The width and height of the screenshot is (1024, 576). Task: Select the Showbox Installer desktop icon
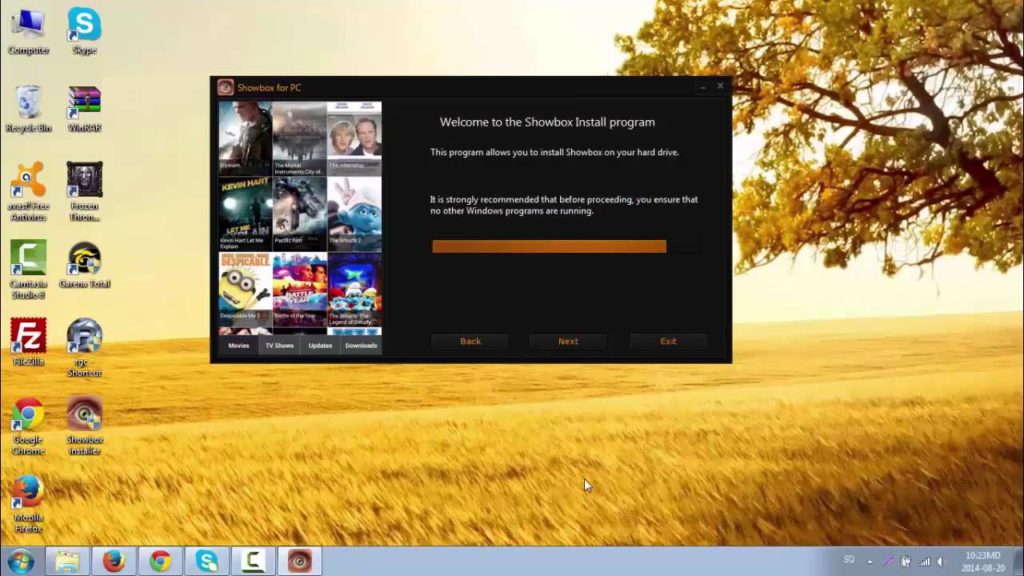click(84, 426)
